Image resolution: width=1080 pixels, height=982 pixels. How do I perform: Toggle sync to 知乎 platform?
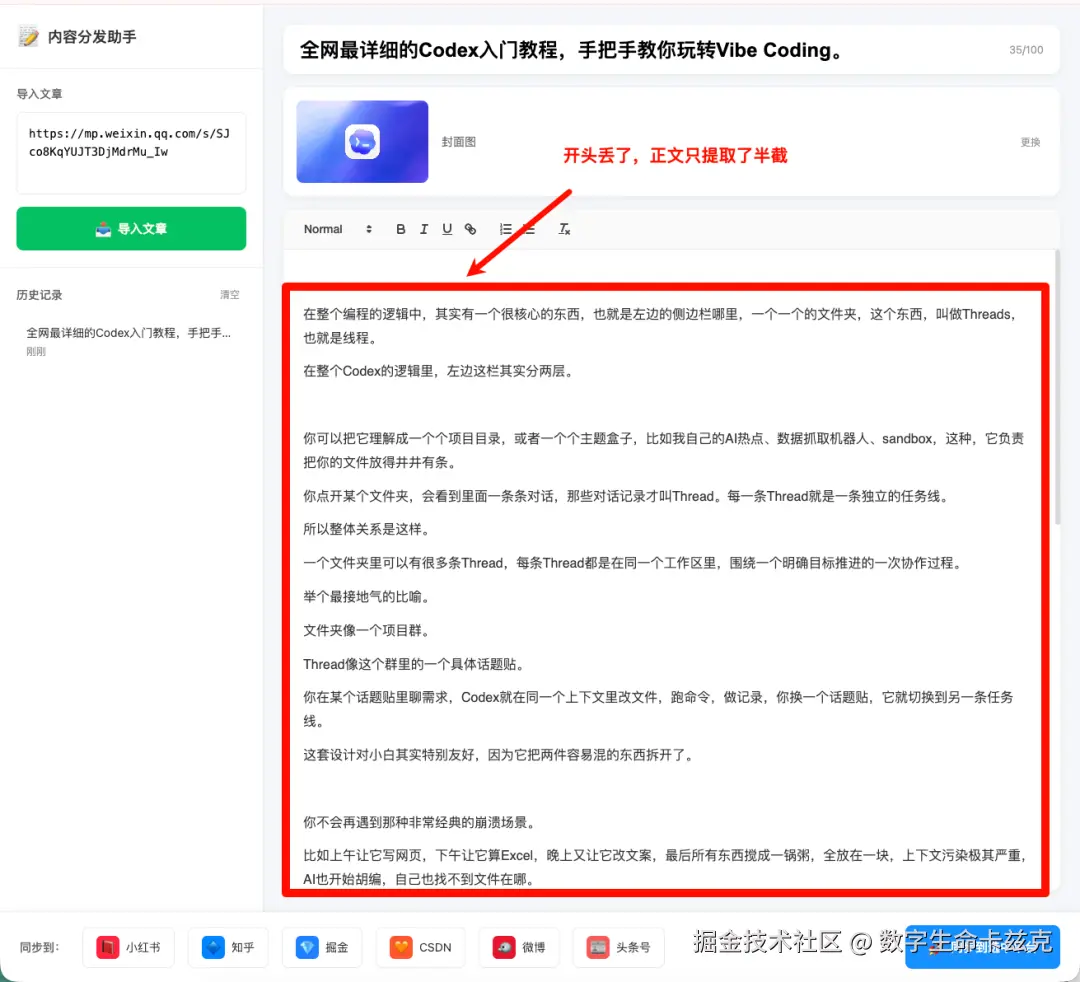pos(228,946)
